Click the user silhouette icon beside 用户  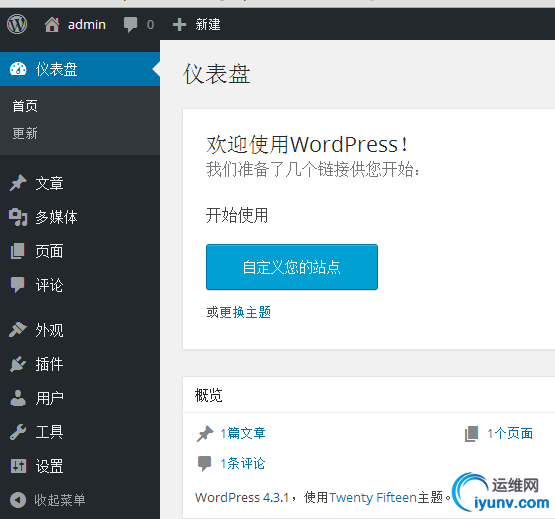18,398
